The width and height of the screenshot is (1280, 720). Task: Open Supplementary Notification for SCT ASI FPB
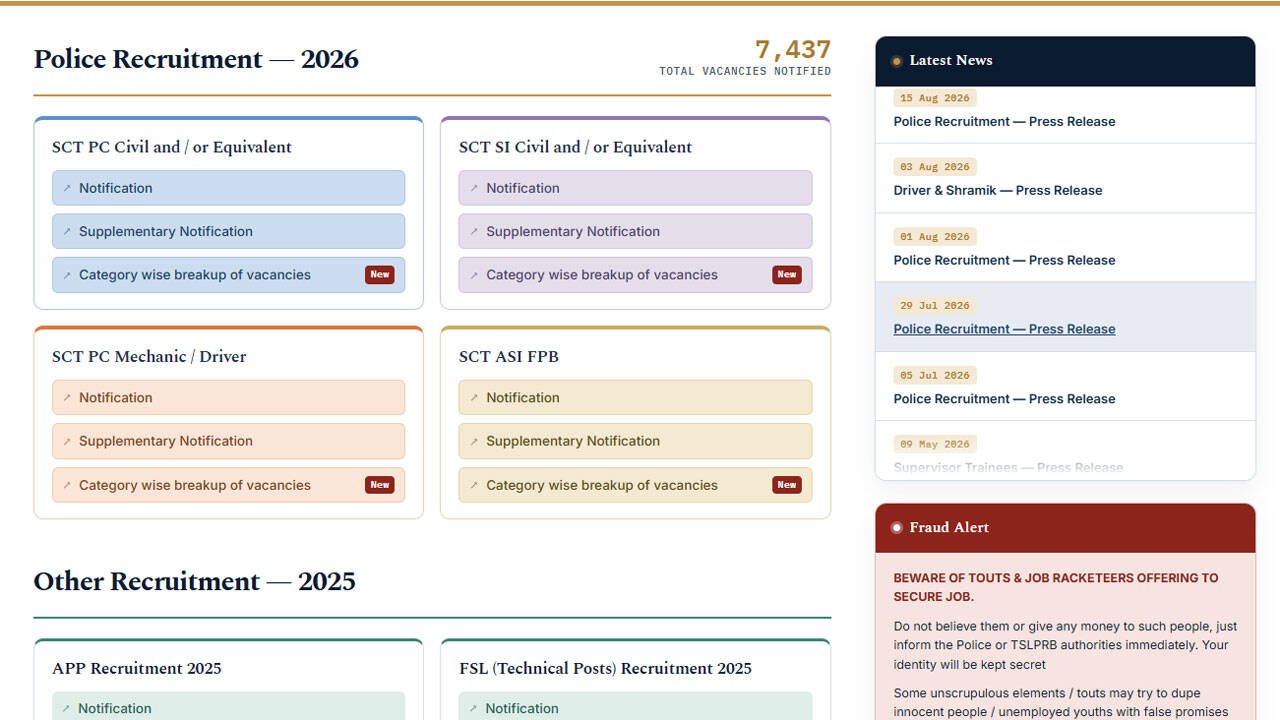pyautogui.click(x=635, y=441)
